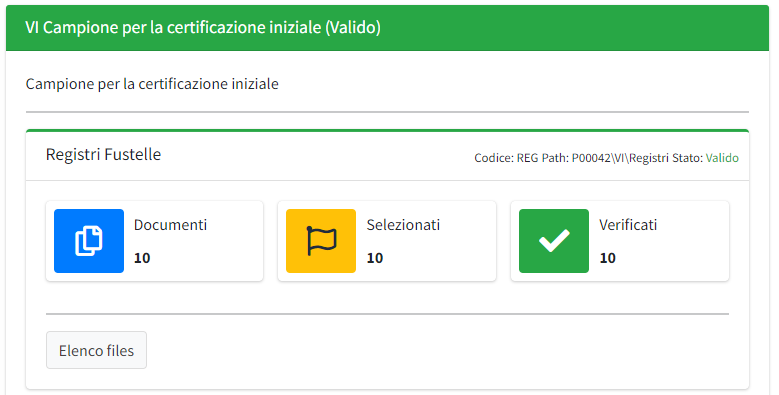The image size is (779, 395).
Task: Select the count 10 under Selezionati
Action: tap(375, 258)
